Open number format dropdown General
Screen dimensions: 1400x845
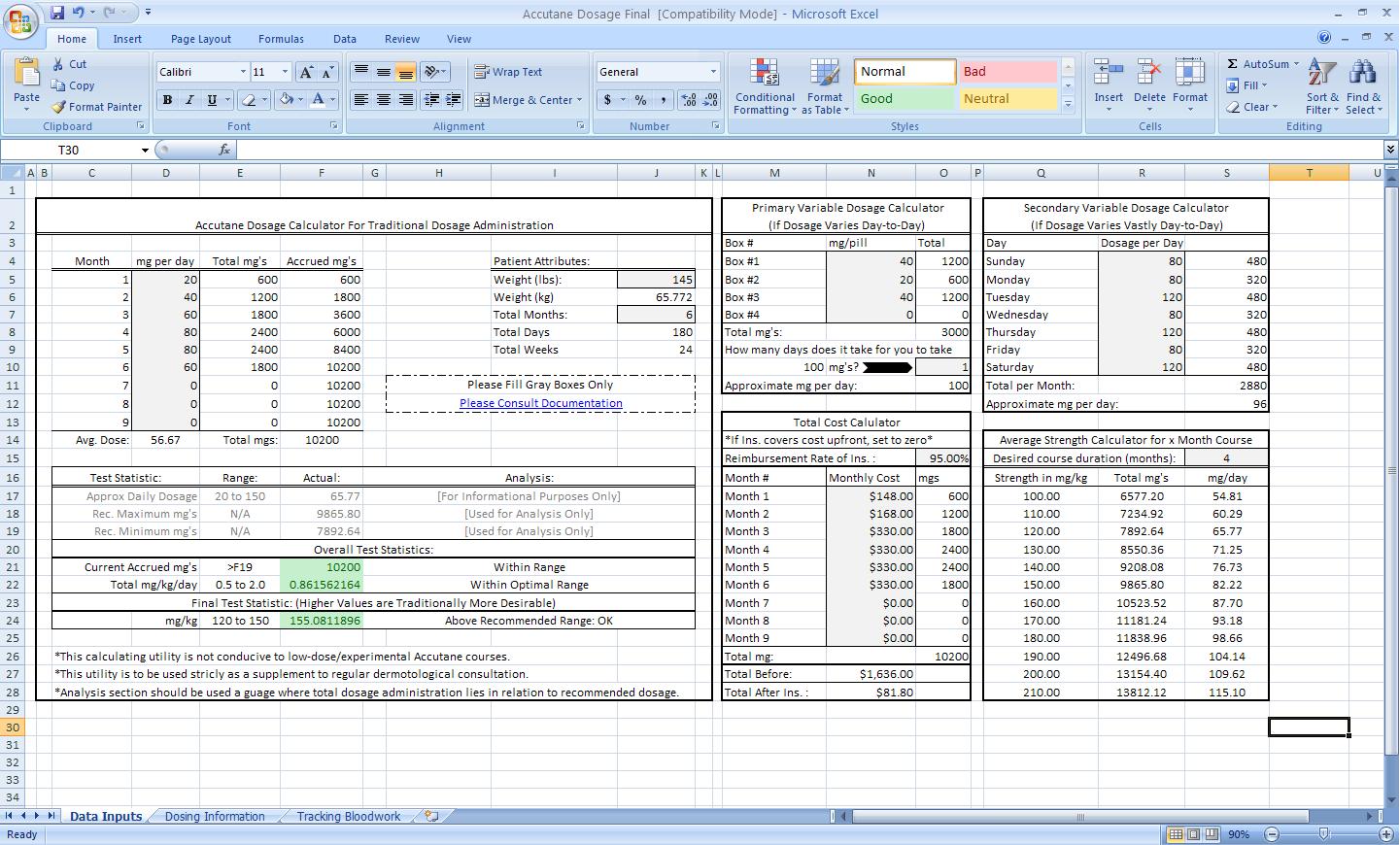[713, 72]
